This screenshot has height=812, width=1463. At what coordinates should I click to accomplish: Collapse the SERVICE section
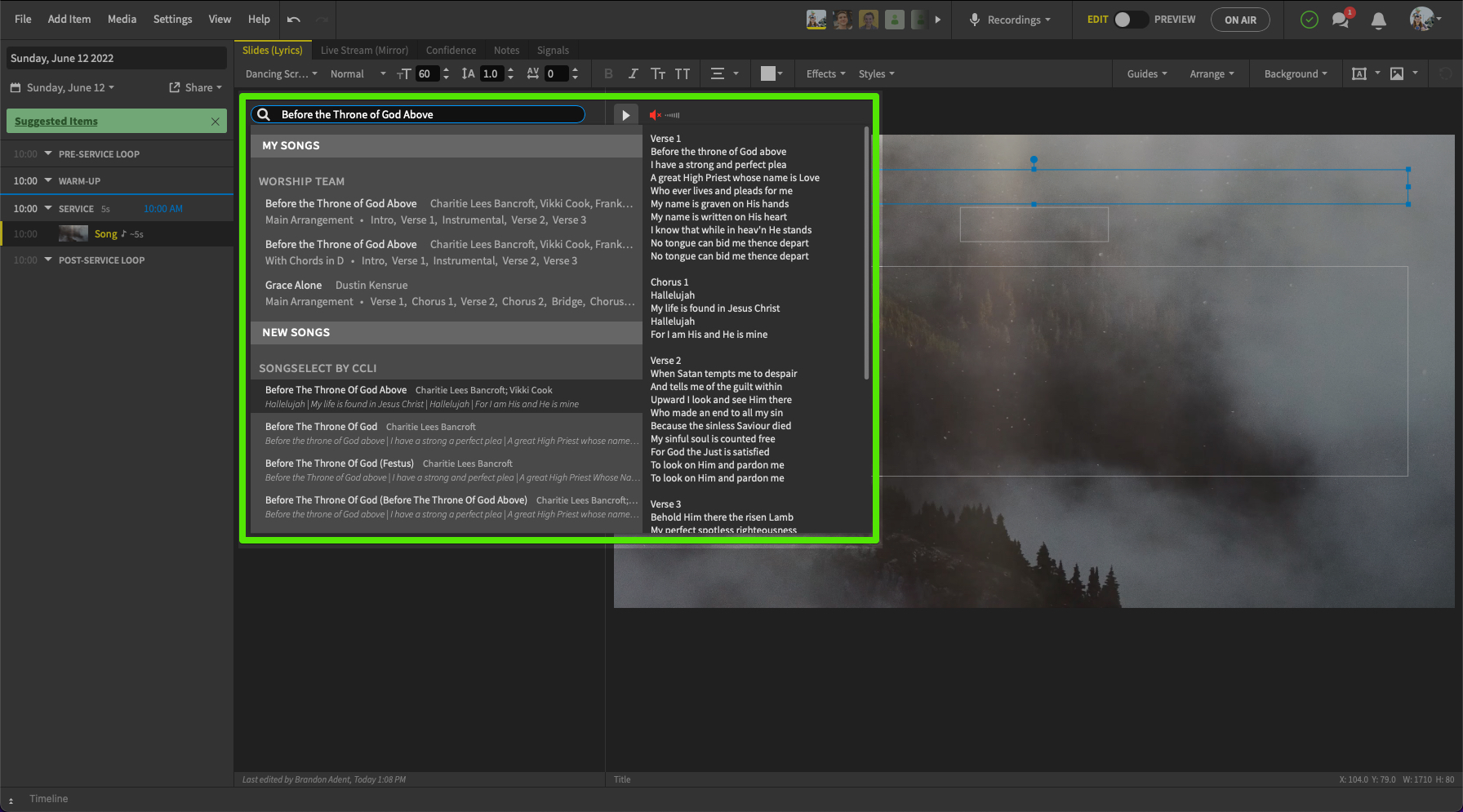tap(48, 208)
